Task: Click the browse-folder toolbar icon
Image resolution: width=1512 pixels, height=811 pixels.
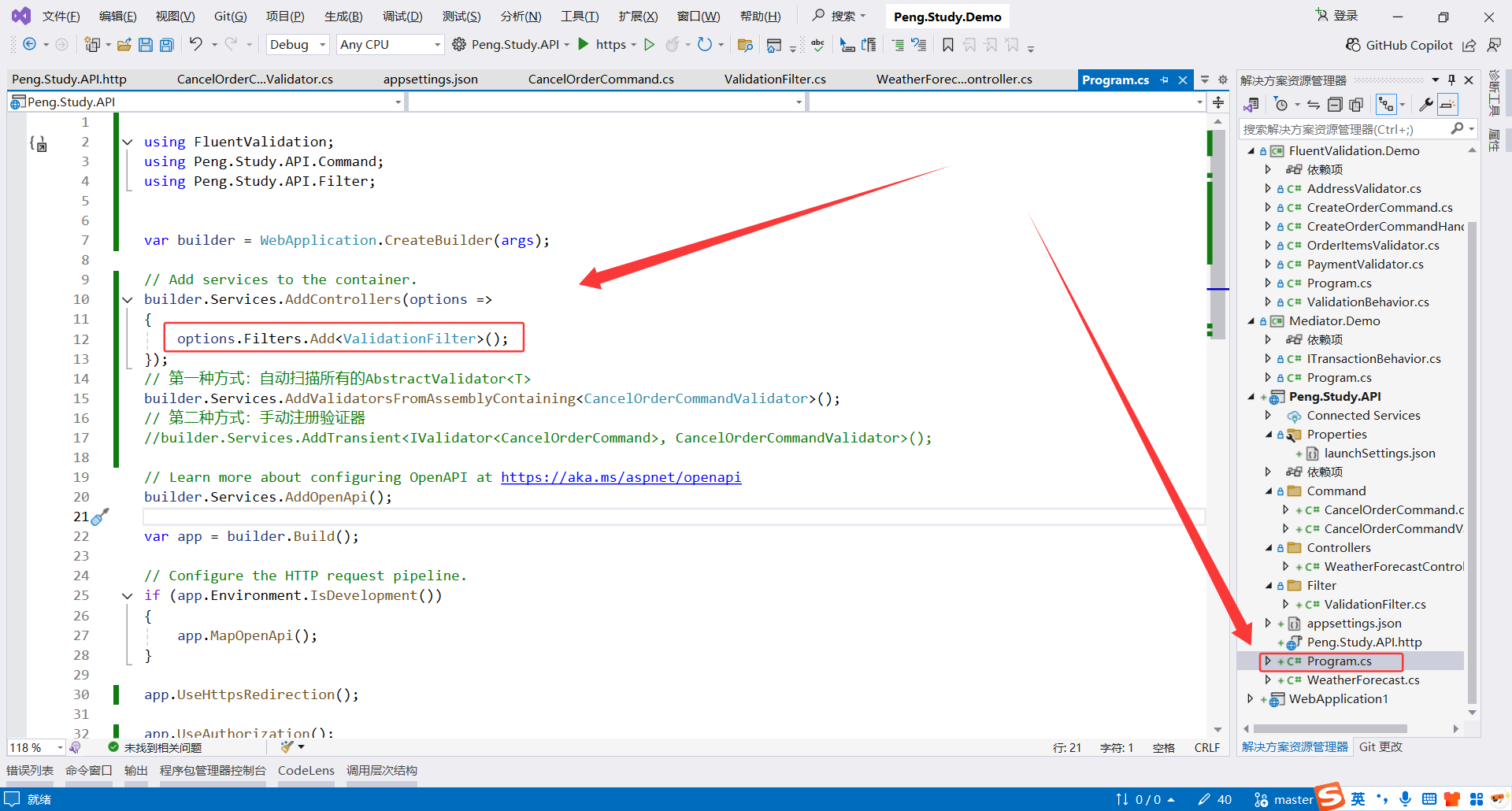Action: click(x=745, y=45)
